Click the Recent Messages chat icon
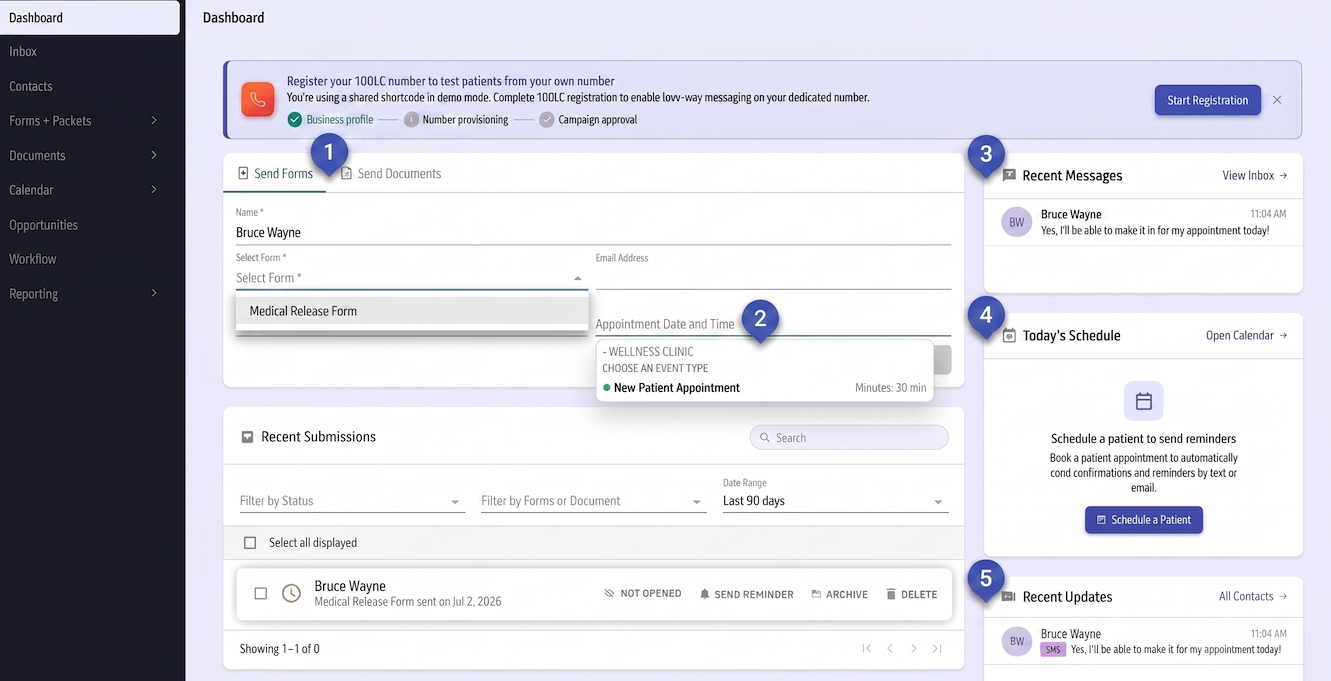The image size is (1331, 681). (x=1009, y=175)
